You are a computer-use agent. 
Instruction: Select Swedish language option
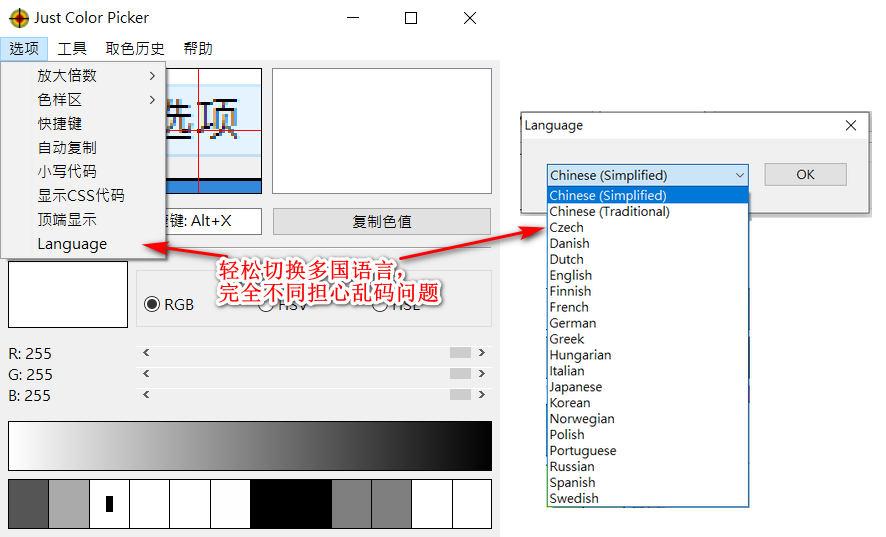click(x=648, y=499)
